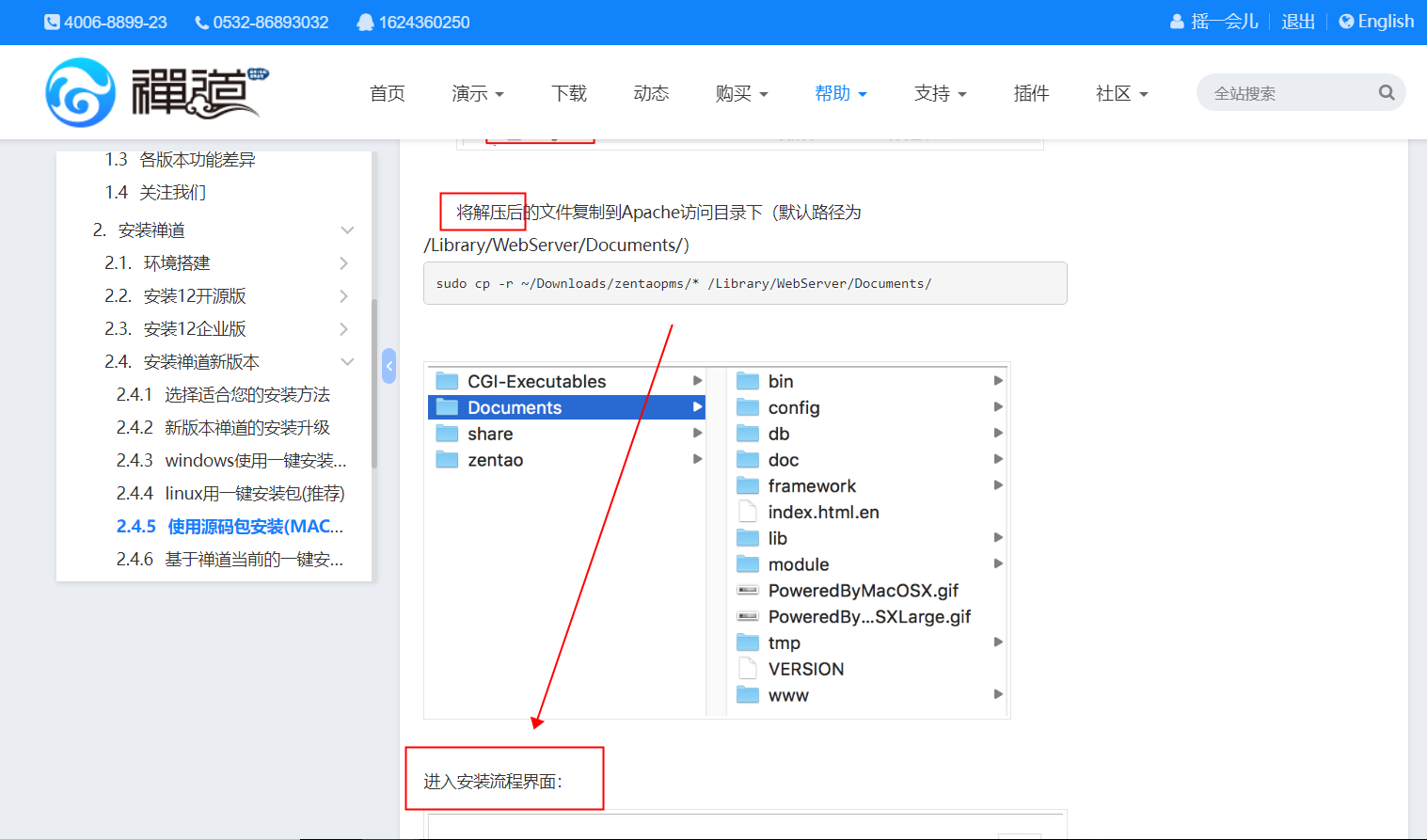Screen dimensions: 1427x840
Task: Click the 0532-86893032 phone link
Action: point(262,23)
